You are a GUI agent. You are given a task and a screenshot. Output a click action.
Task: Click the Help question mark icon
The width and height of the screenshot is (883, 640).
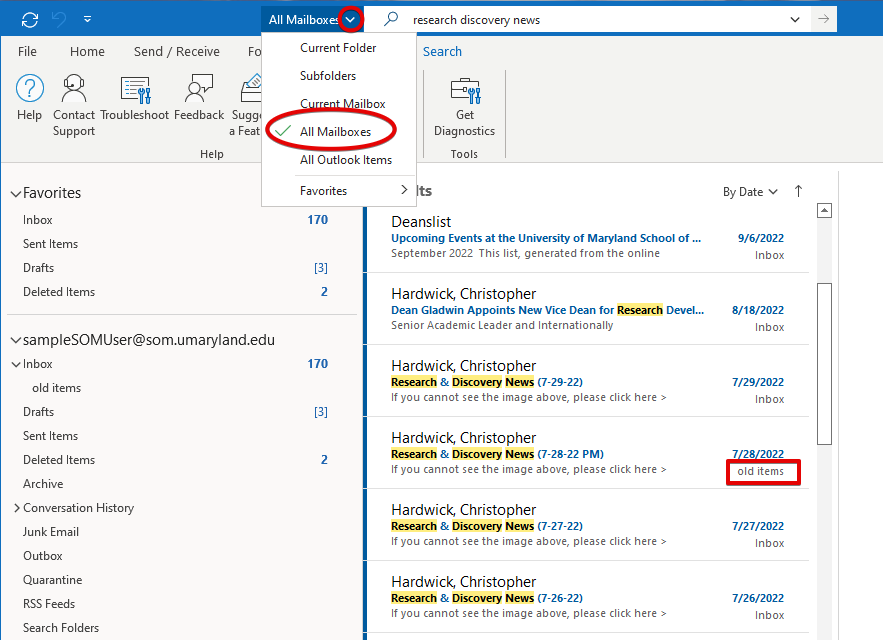coord(30,90)
